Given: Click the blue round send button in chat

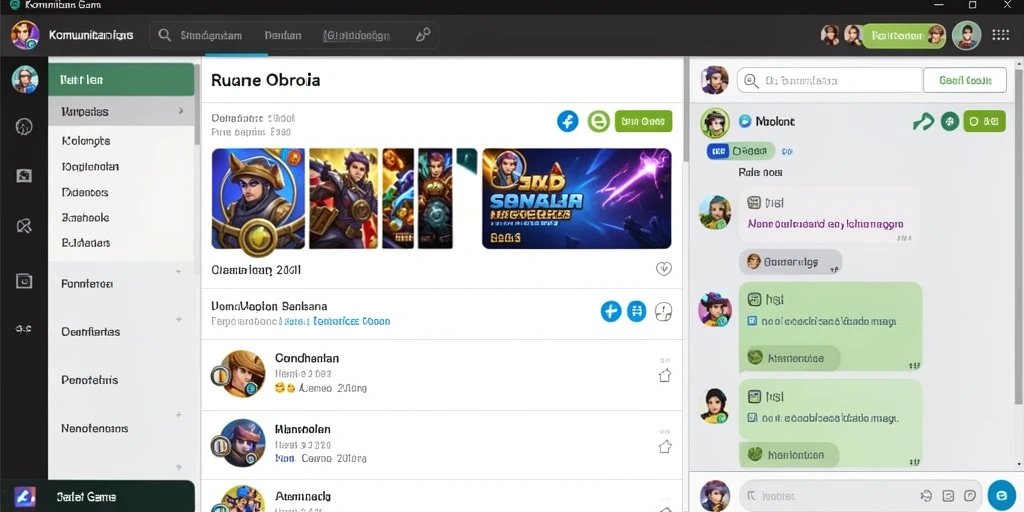Looking at the screenshot, I should pyautogui.click(x=1001, y=495).
